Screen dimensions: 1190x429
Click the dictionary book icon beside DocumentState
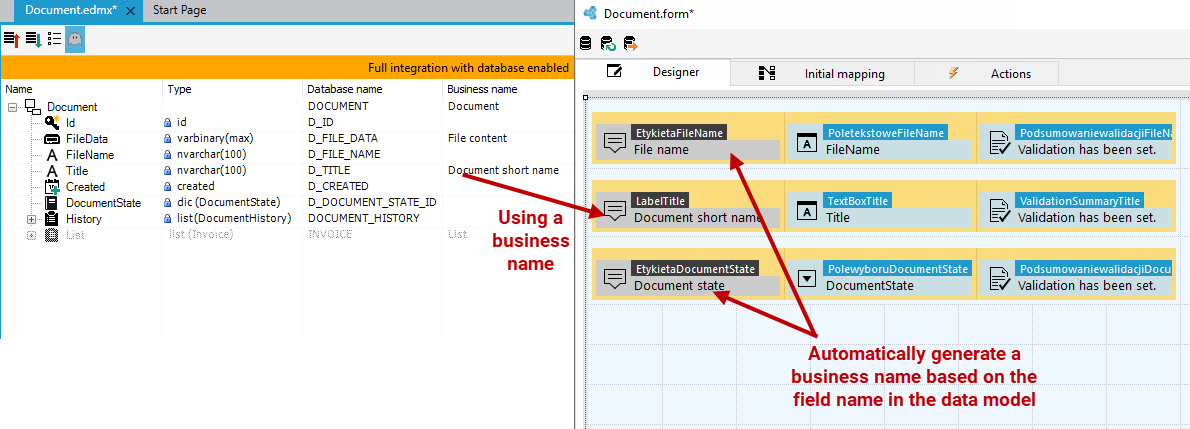pyautogui.click(x=52, y=203)
